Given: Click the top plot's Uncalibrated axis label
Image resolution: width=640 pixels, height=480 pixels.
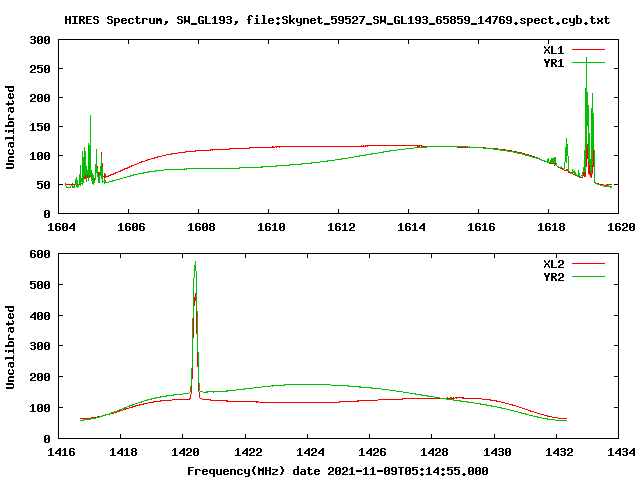Looking at the screenshot, I should (10, 127).
